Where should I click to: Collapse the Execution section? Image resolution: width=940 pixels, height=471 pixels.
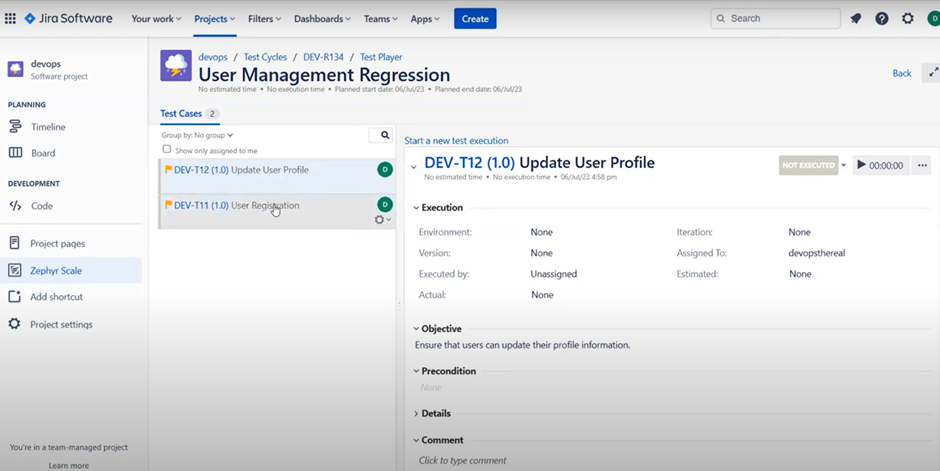(x=417, y=208)
